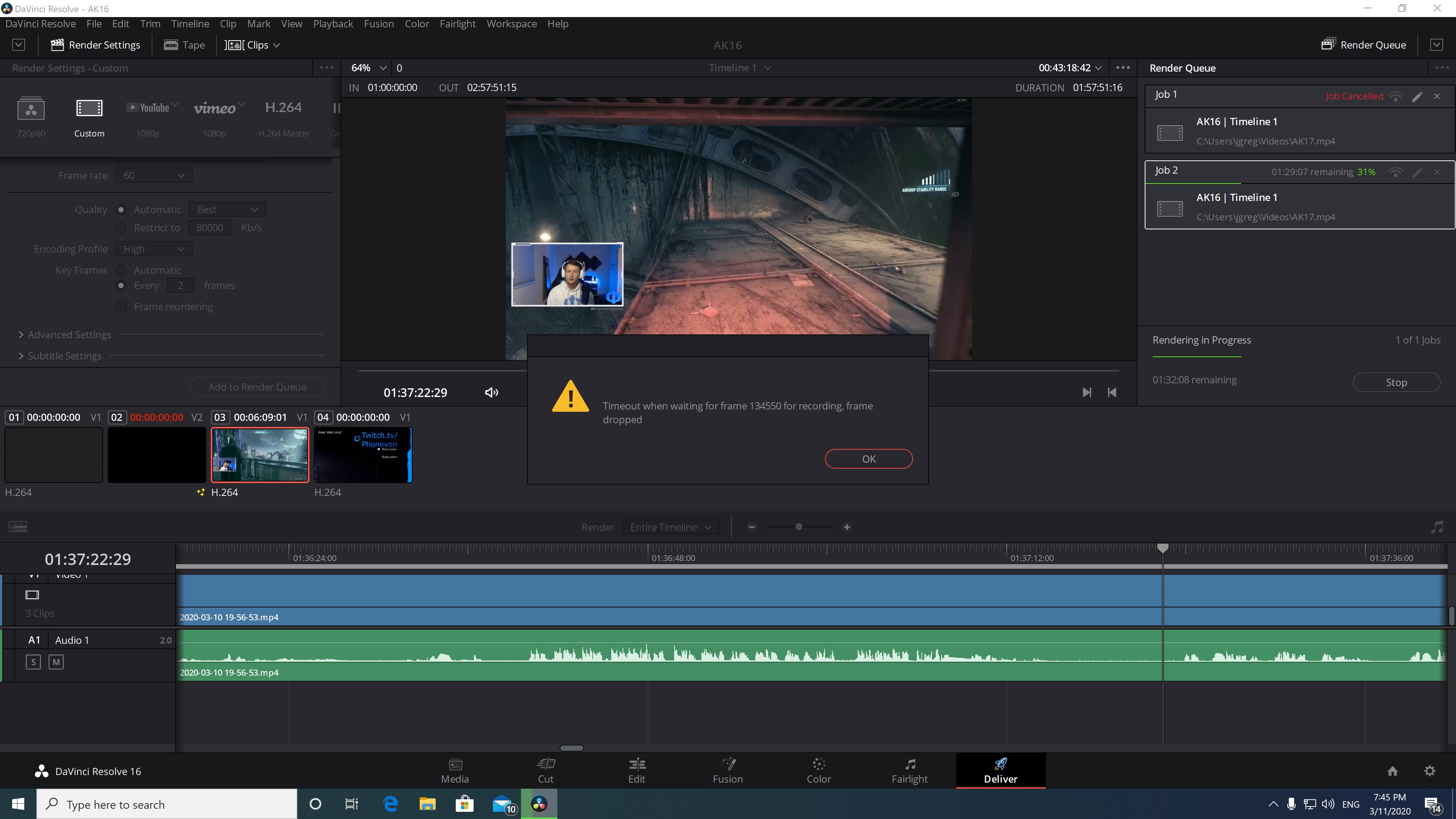Open Project Manager home icon
This screenshot has height=819, width=1456.
click(x=1392, y=771)
